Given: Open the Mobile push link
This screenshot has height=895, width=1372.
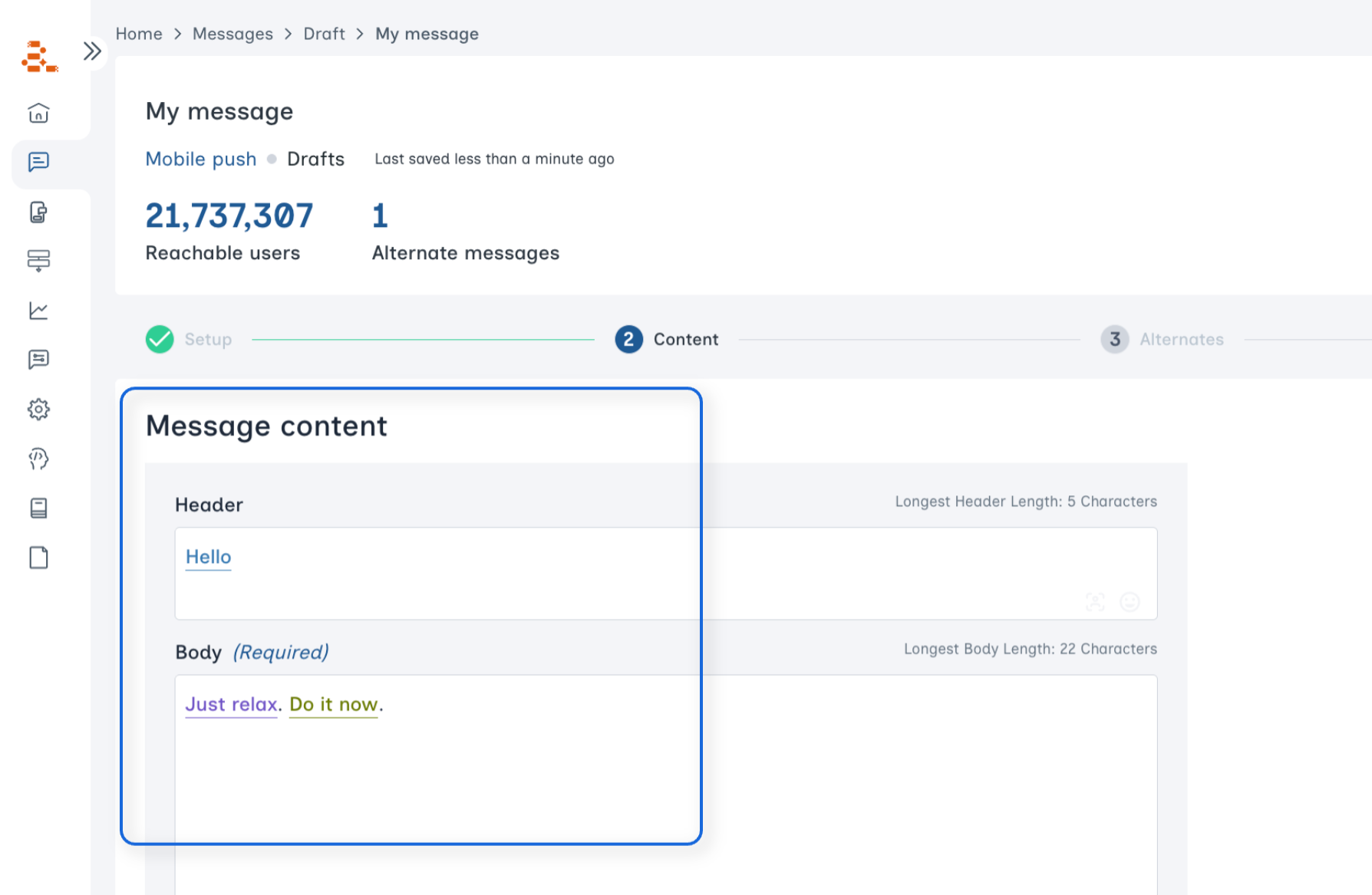Looking at the screenshot, I should pos(200,159).
